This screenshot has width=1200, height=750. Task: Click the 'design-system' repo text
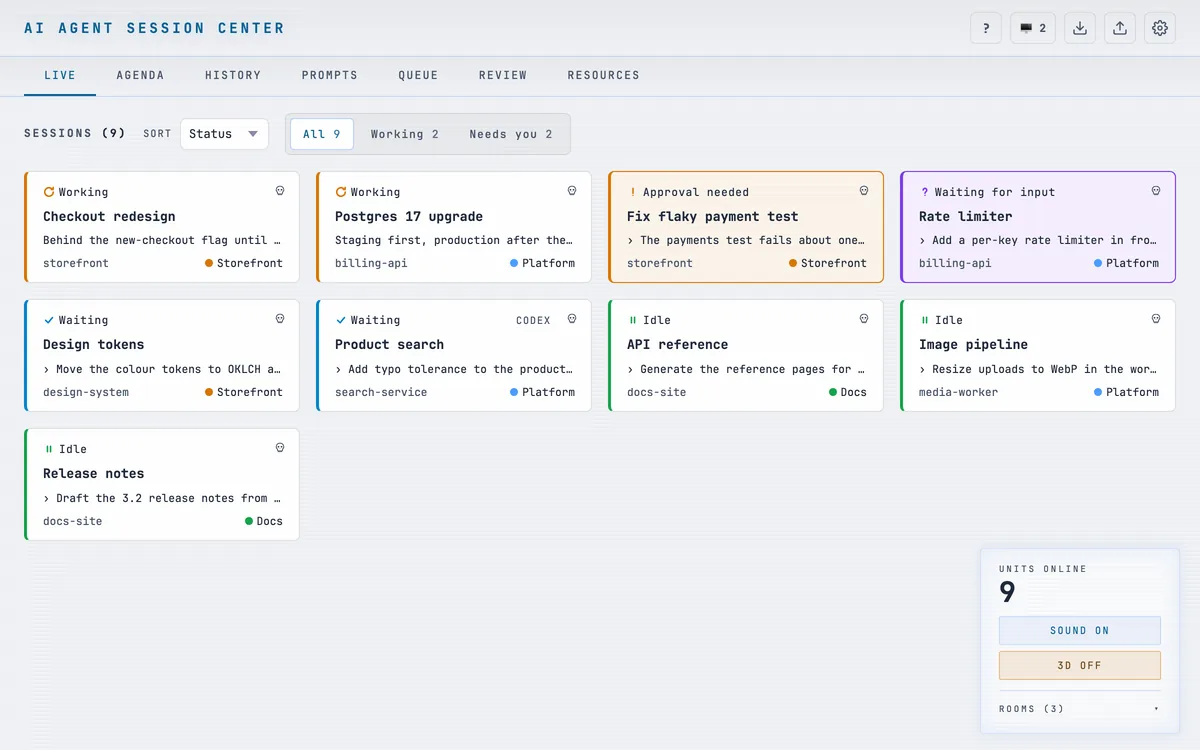click(x=86, y=392)
